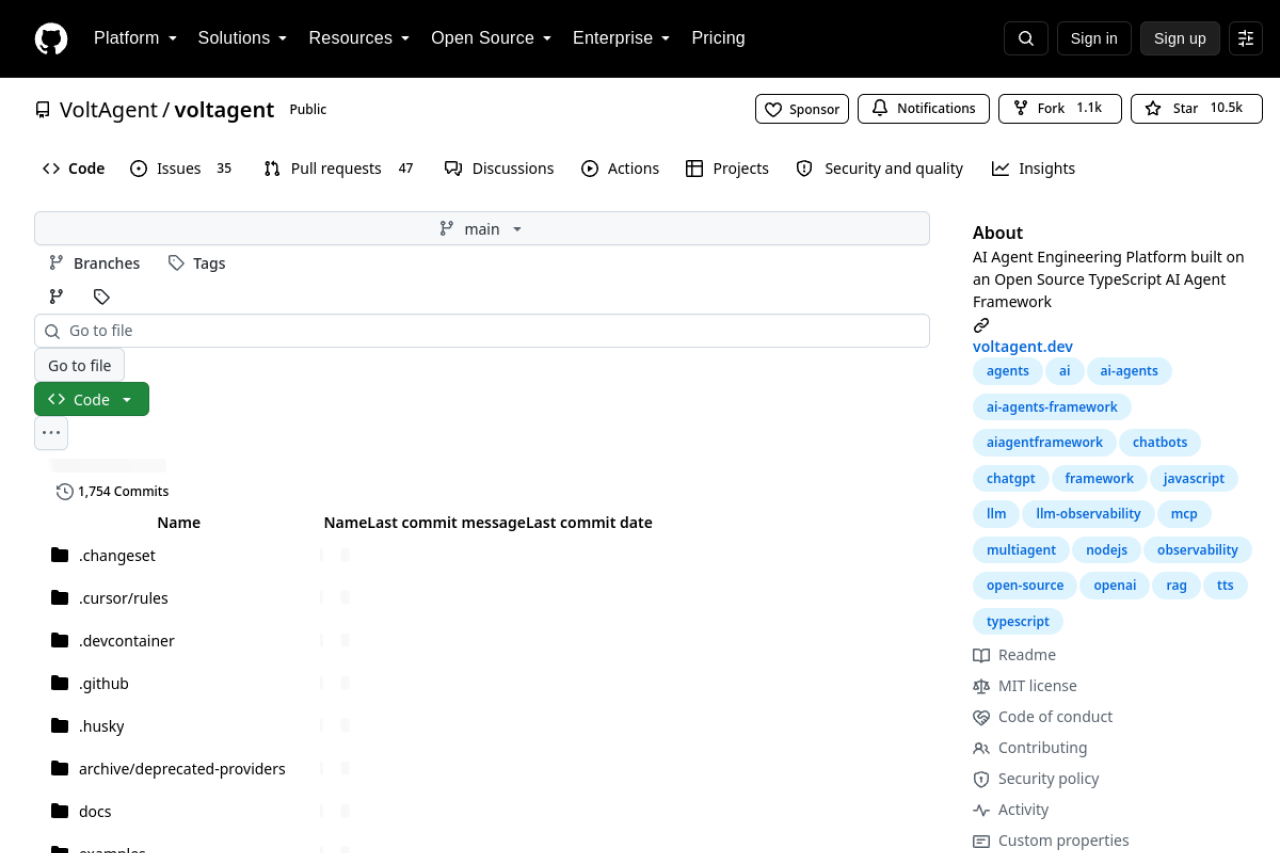Expand the Open Source menu
The width and height of the screenshot is (1280, 853).
[x=491, y=38]
